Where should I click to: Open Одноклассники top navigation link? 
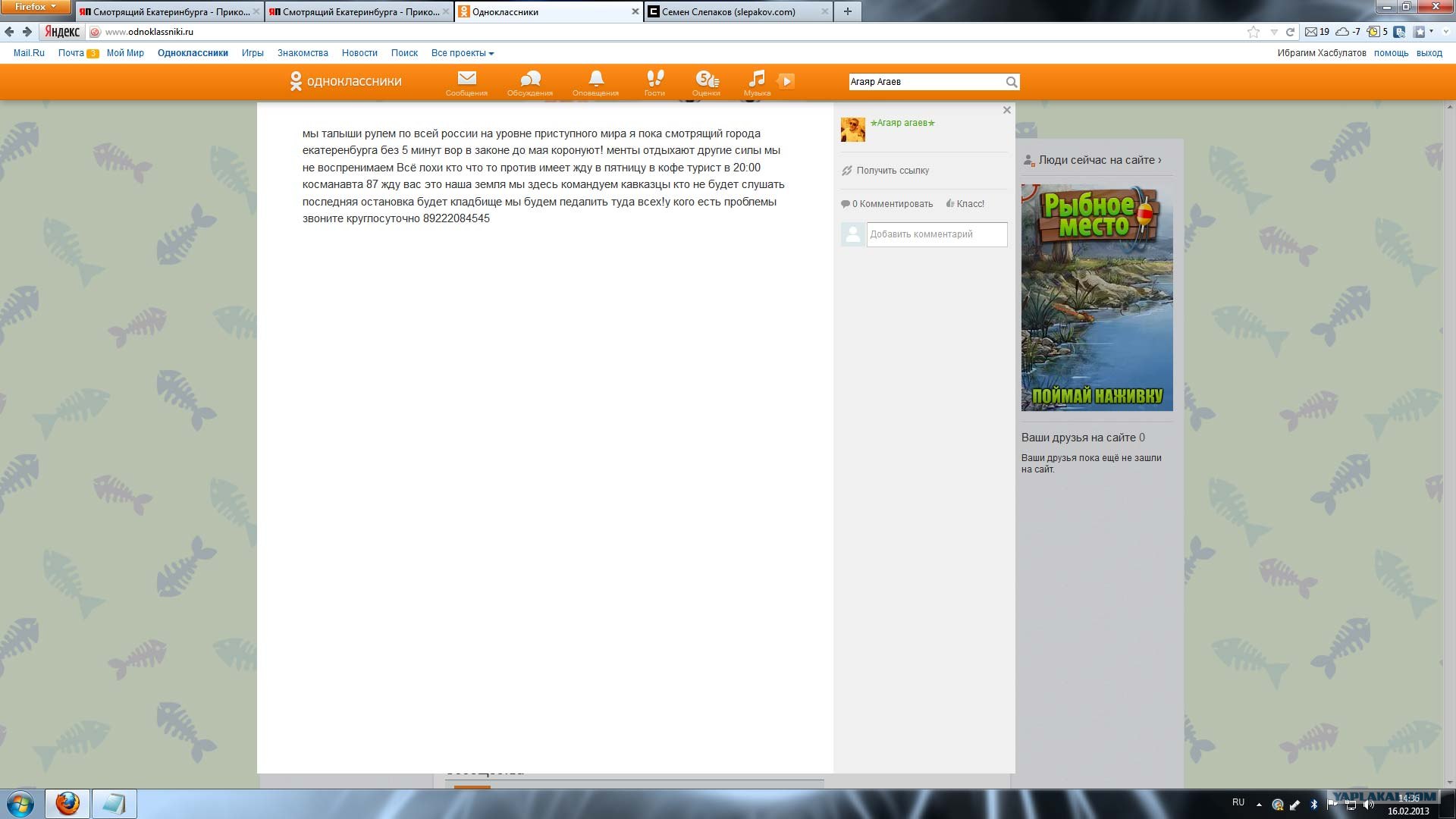(193, 53)
